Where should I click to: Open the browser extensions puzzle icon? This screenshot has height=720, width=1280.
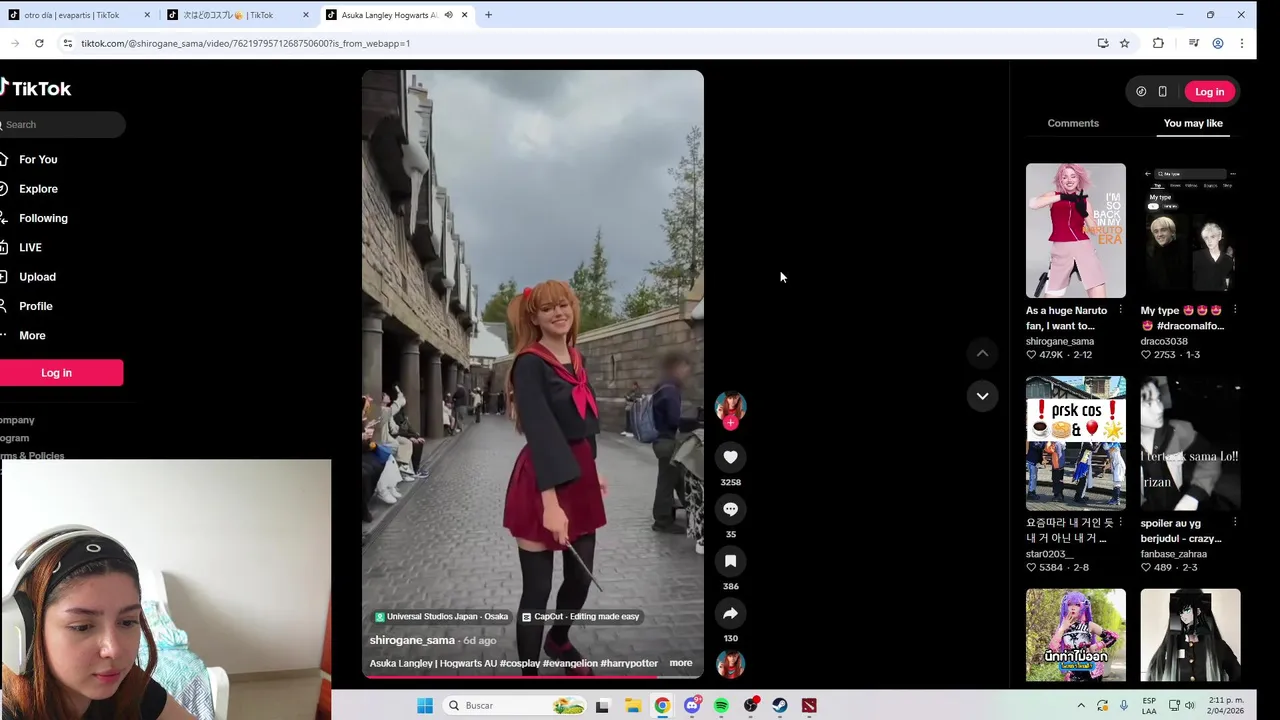click(x=1158, y=43)
